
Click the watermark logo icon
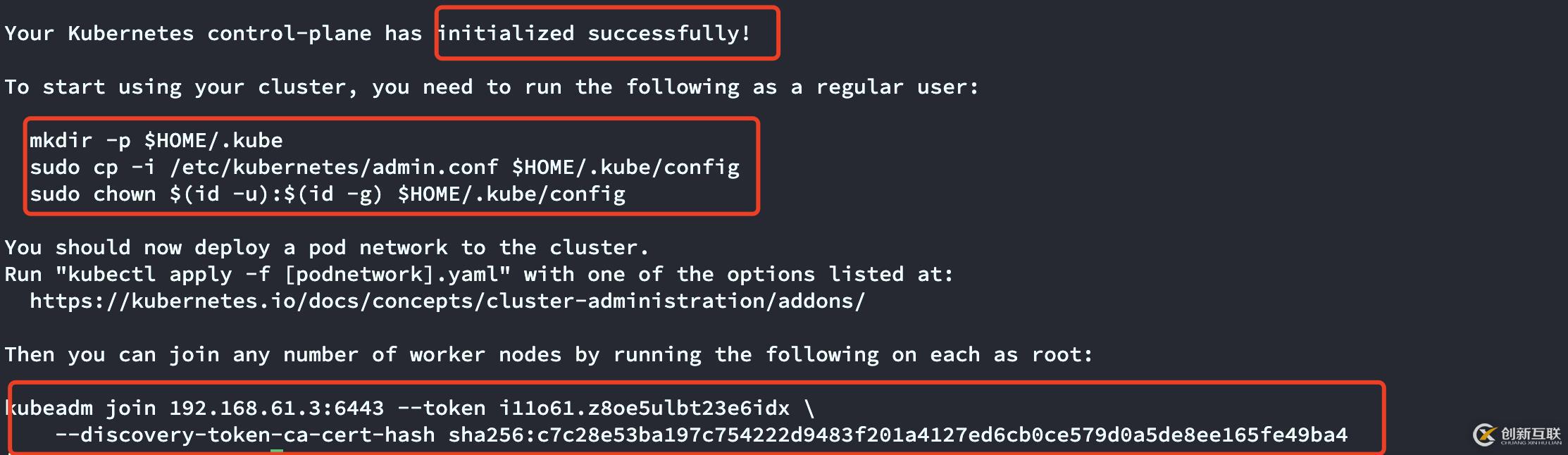1485,435
